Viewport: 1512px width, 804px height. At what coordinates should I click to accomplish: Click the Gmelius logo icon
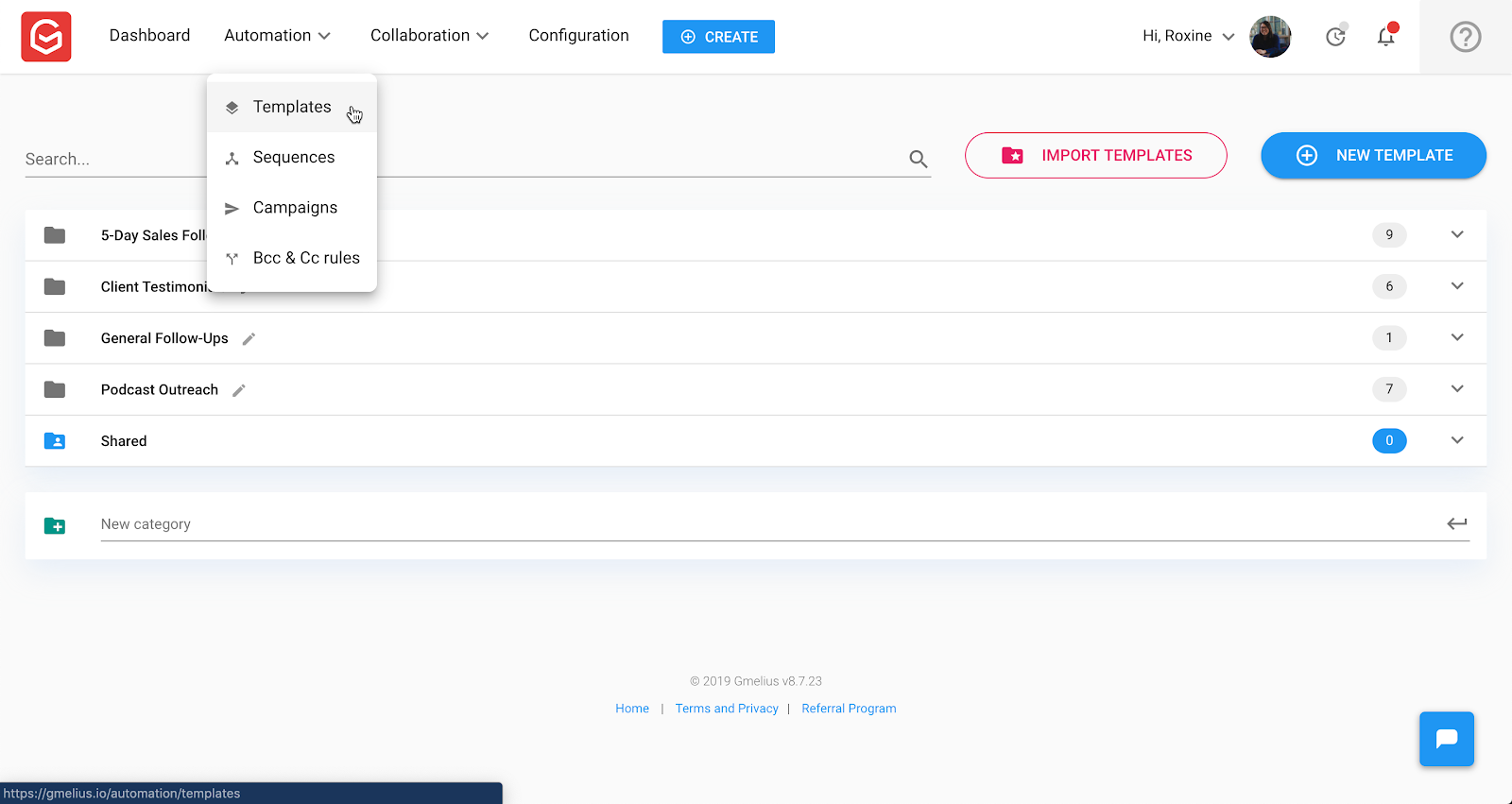[46, 37]
